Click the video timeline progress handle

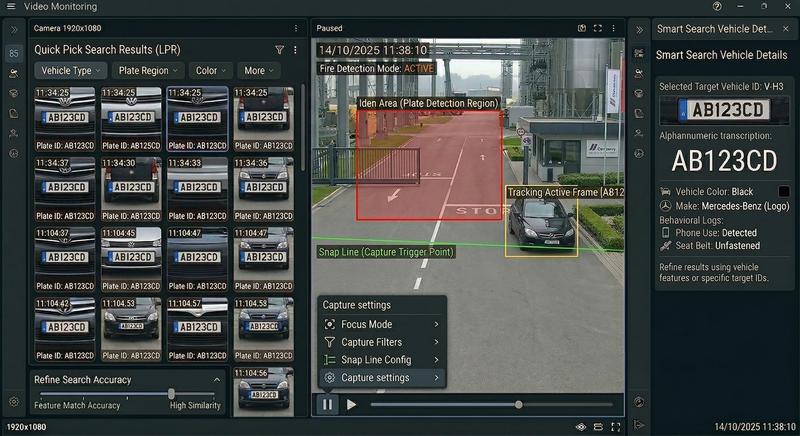click(x=518, y=404)
